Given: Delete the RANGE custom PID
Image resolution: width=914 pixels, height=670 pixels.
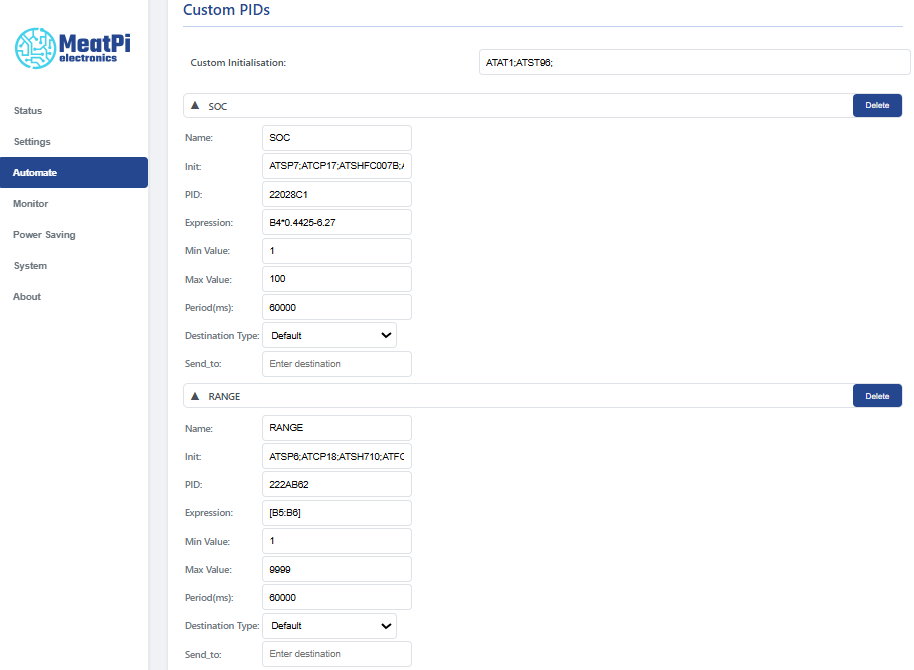Looking at the screenshot, I should (876, 396).
